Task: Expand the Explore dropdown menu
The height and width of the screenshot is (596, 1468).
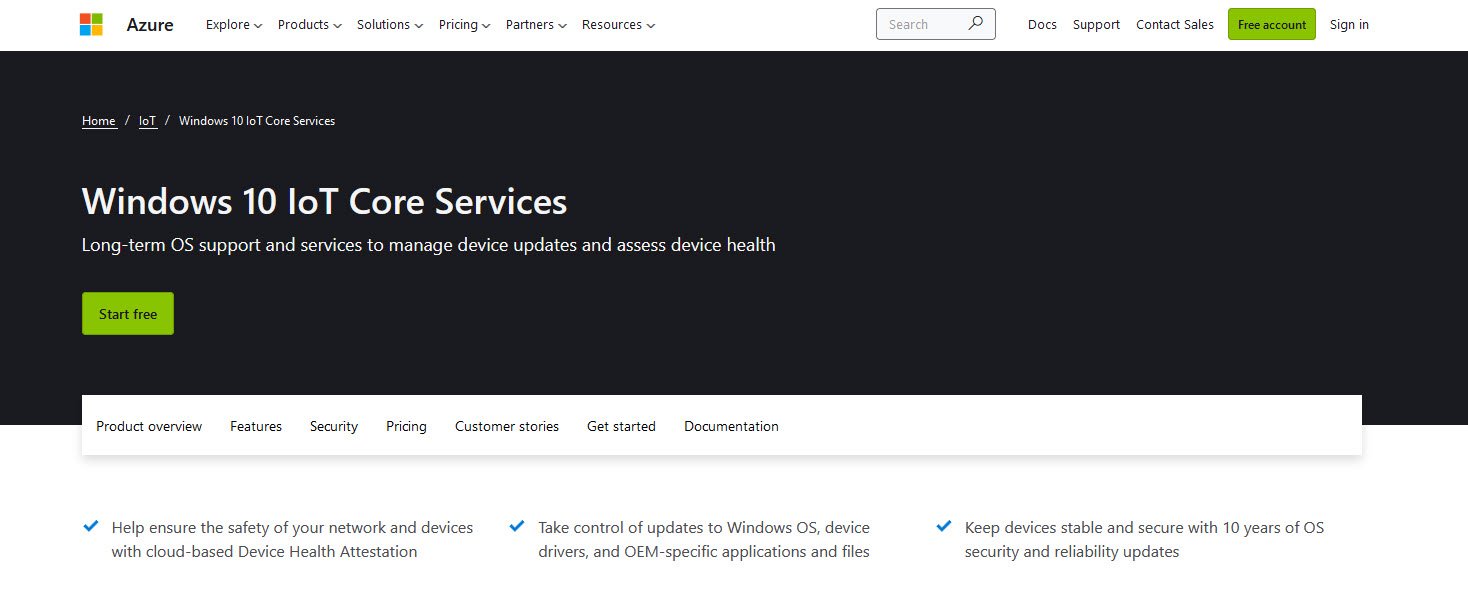Action: [x=234, y=25]
